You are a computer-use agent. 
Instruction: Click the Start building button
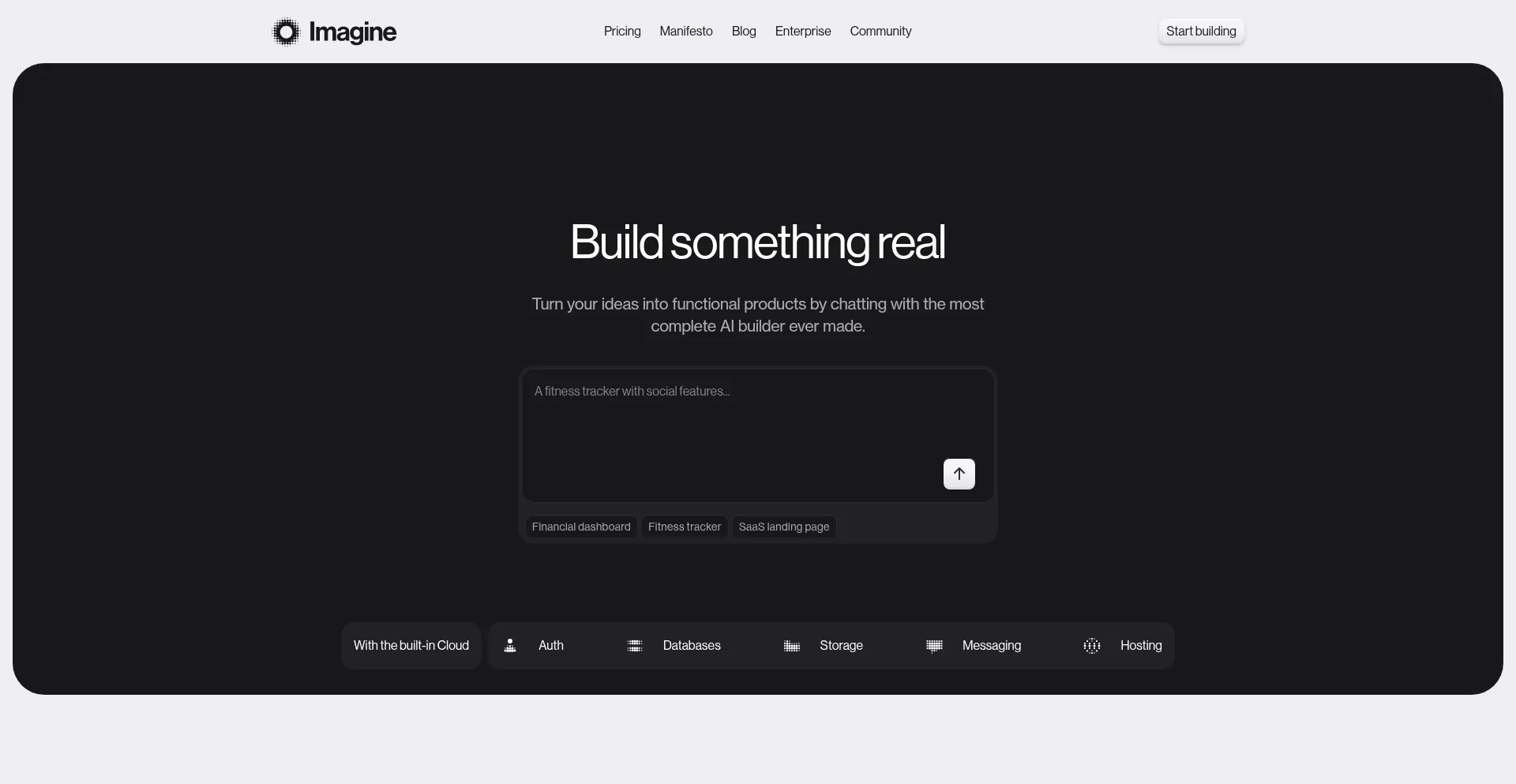(1200, 31)
